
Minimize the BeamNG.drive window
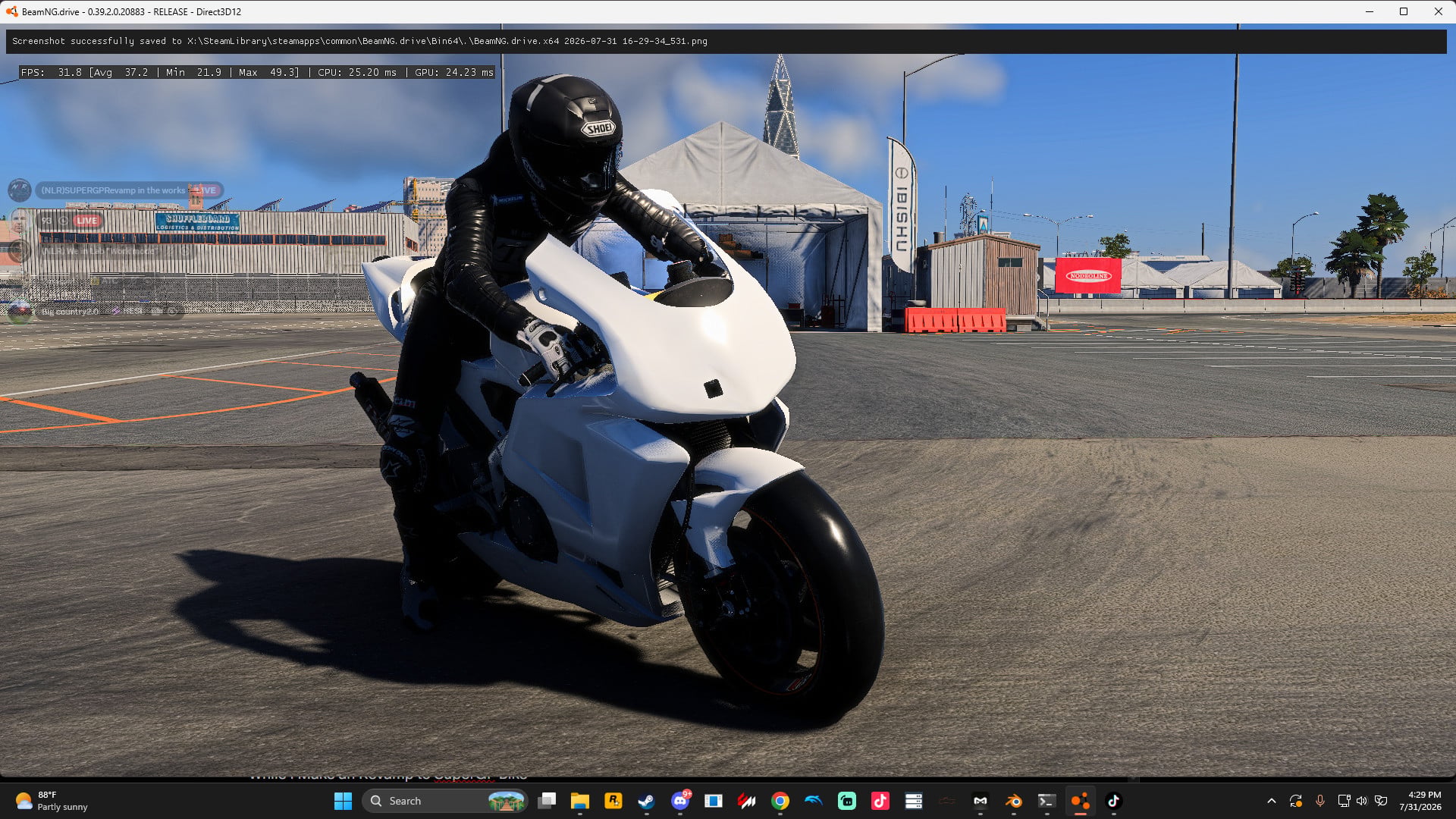(1370, 11)
